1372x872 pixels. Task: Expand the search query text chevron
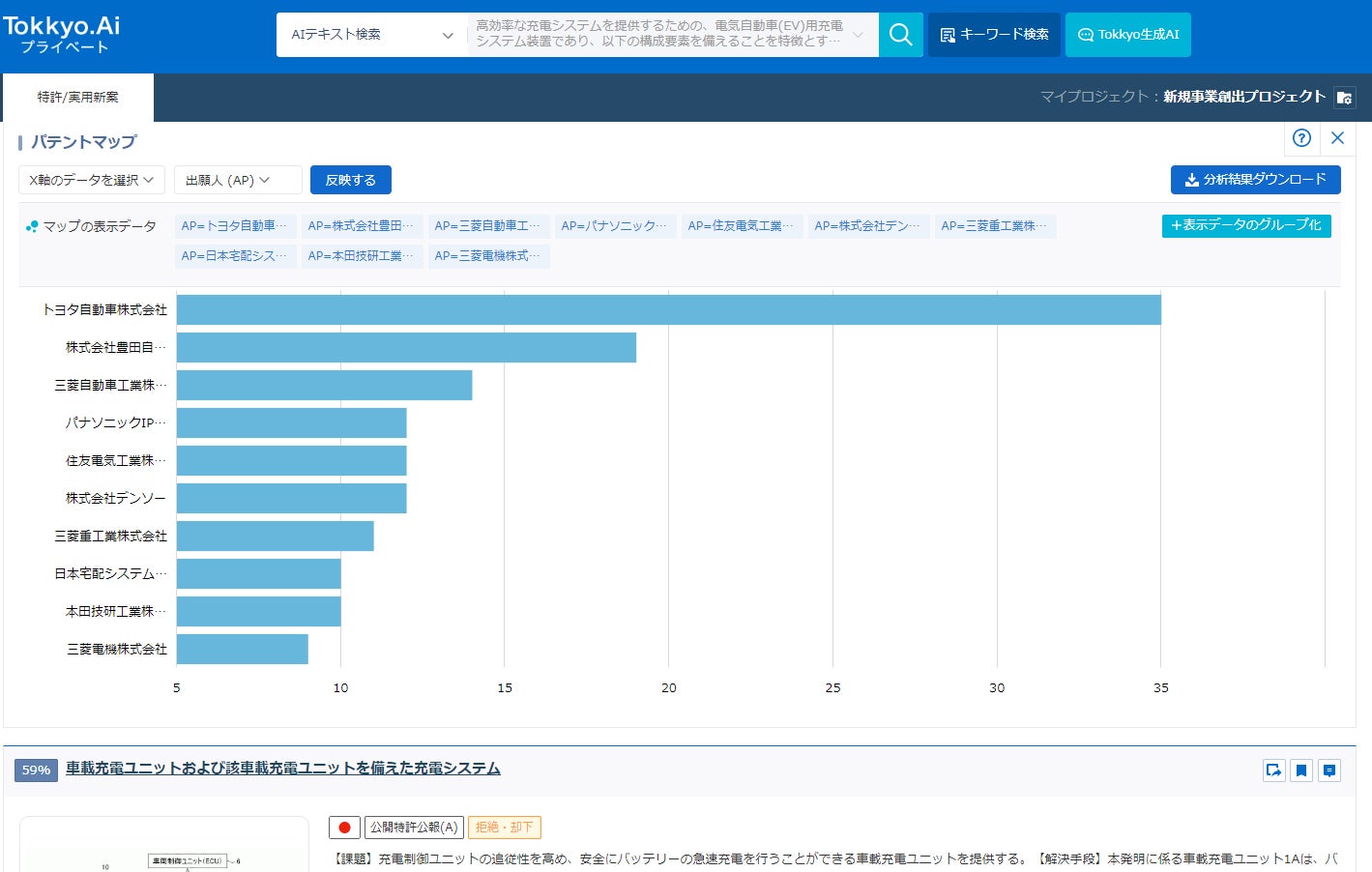click(858, 35)
